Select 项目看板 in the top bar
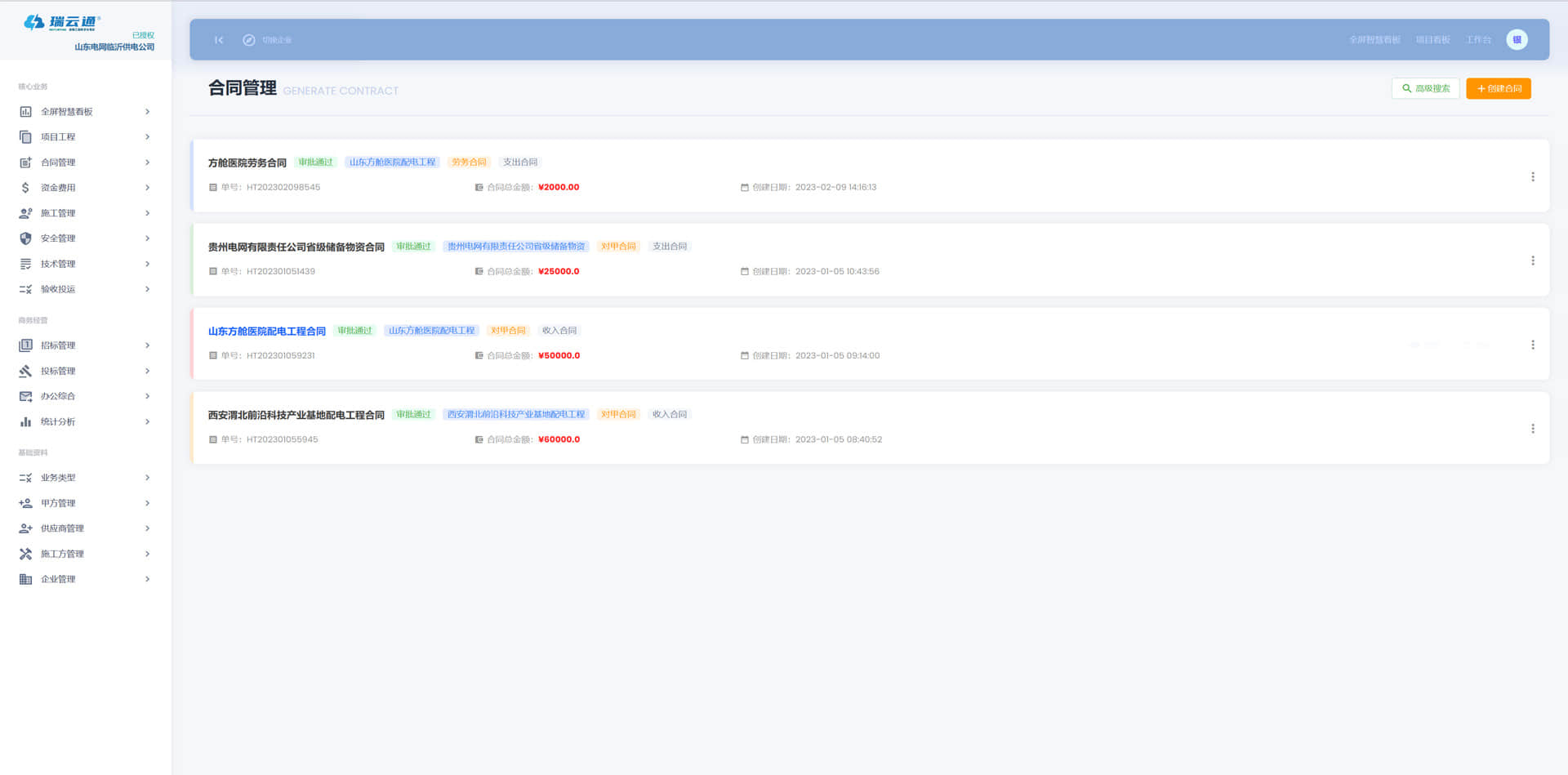1568x775 pixels. (1432, 40)
